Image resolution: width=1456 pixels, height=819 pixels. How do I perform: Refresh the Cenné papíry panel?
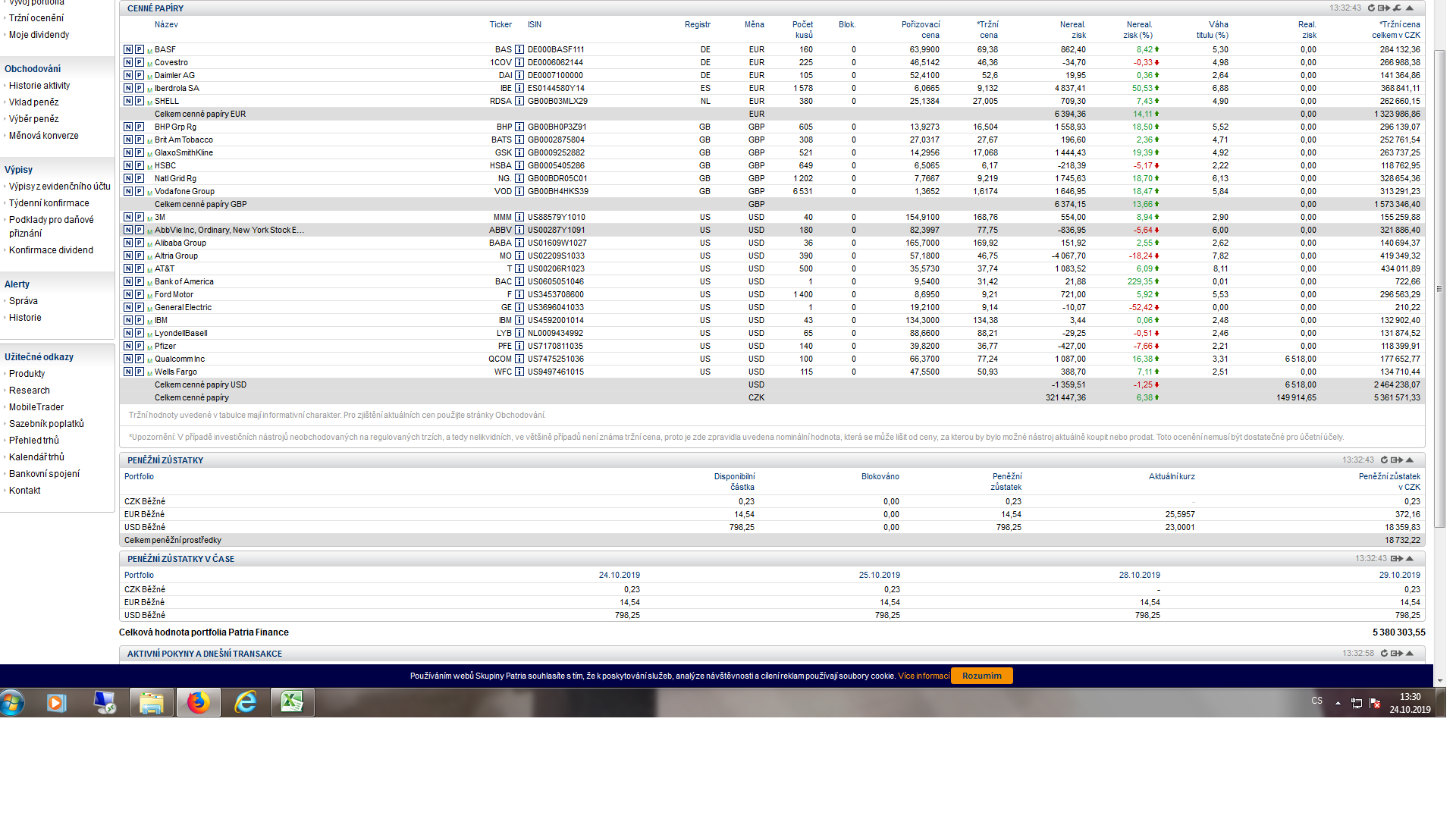tap(1371, 8)
